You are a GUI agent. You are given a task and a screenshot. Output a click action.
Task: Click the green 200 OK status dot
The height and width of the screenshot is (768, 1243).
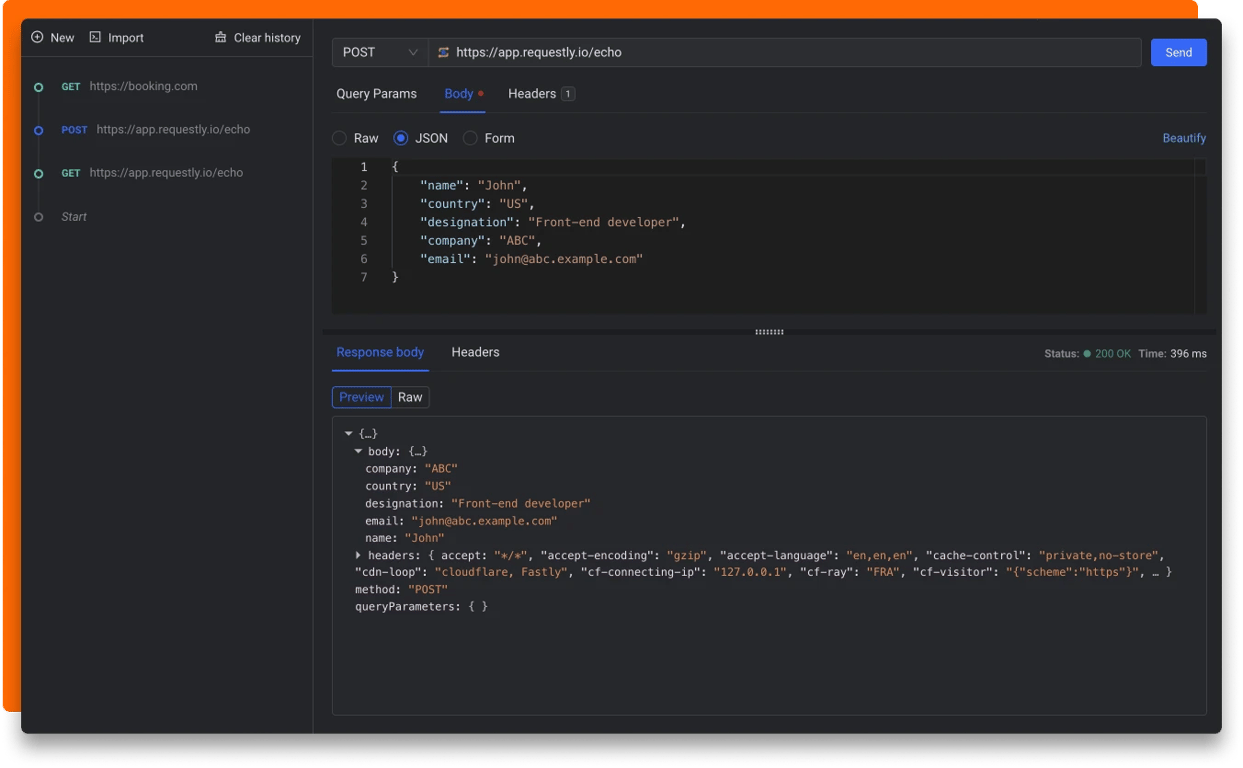(1087, 354)
